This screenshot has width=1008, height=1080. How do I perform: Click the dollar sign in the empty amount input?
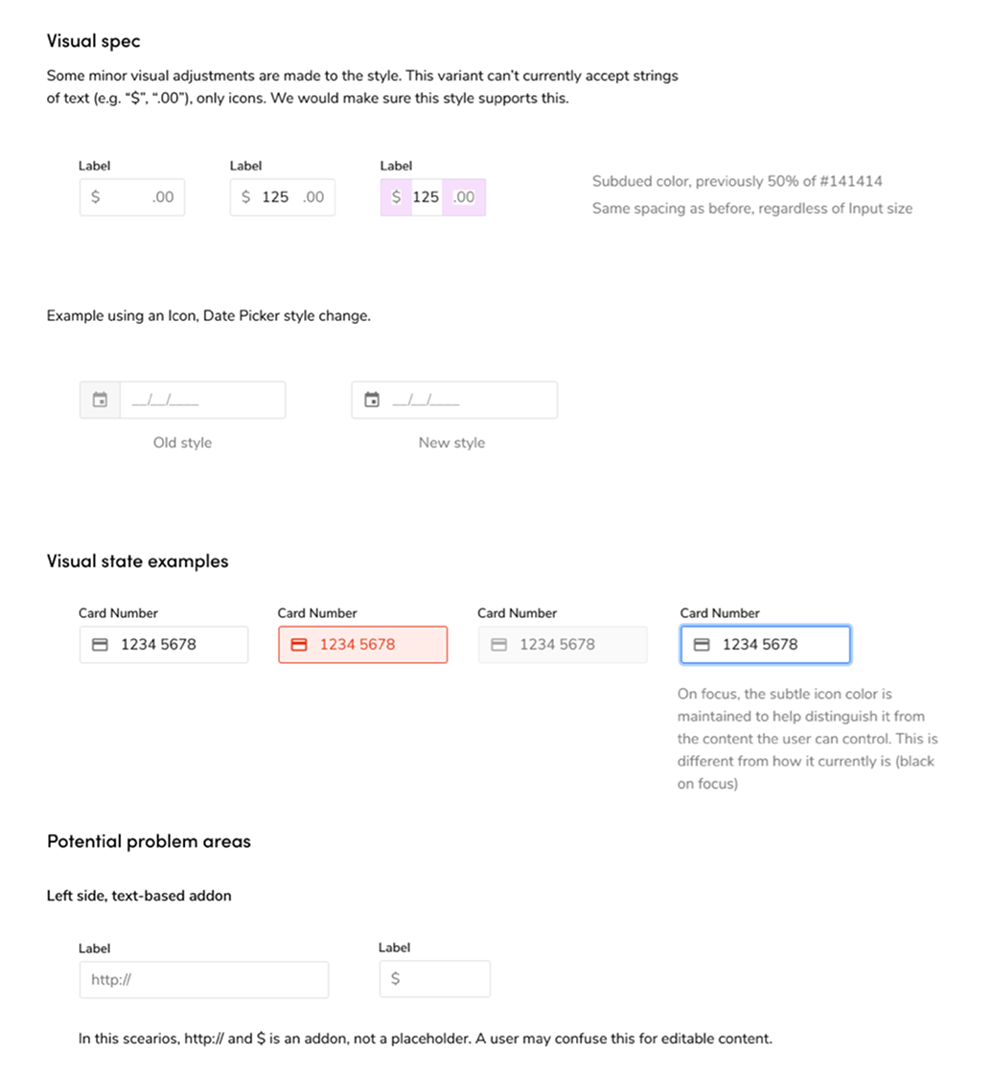[95, 197]
